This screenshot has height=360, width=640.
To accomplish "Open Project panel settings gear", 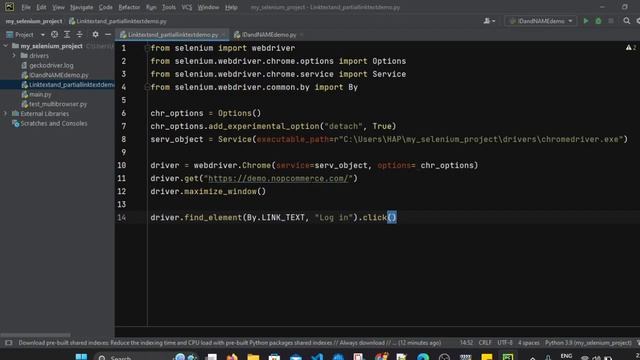I will point(95,35).
